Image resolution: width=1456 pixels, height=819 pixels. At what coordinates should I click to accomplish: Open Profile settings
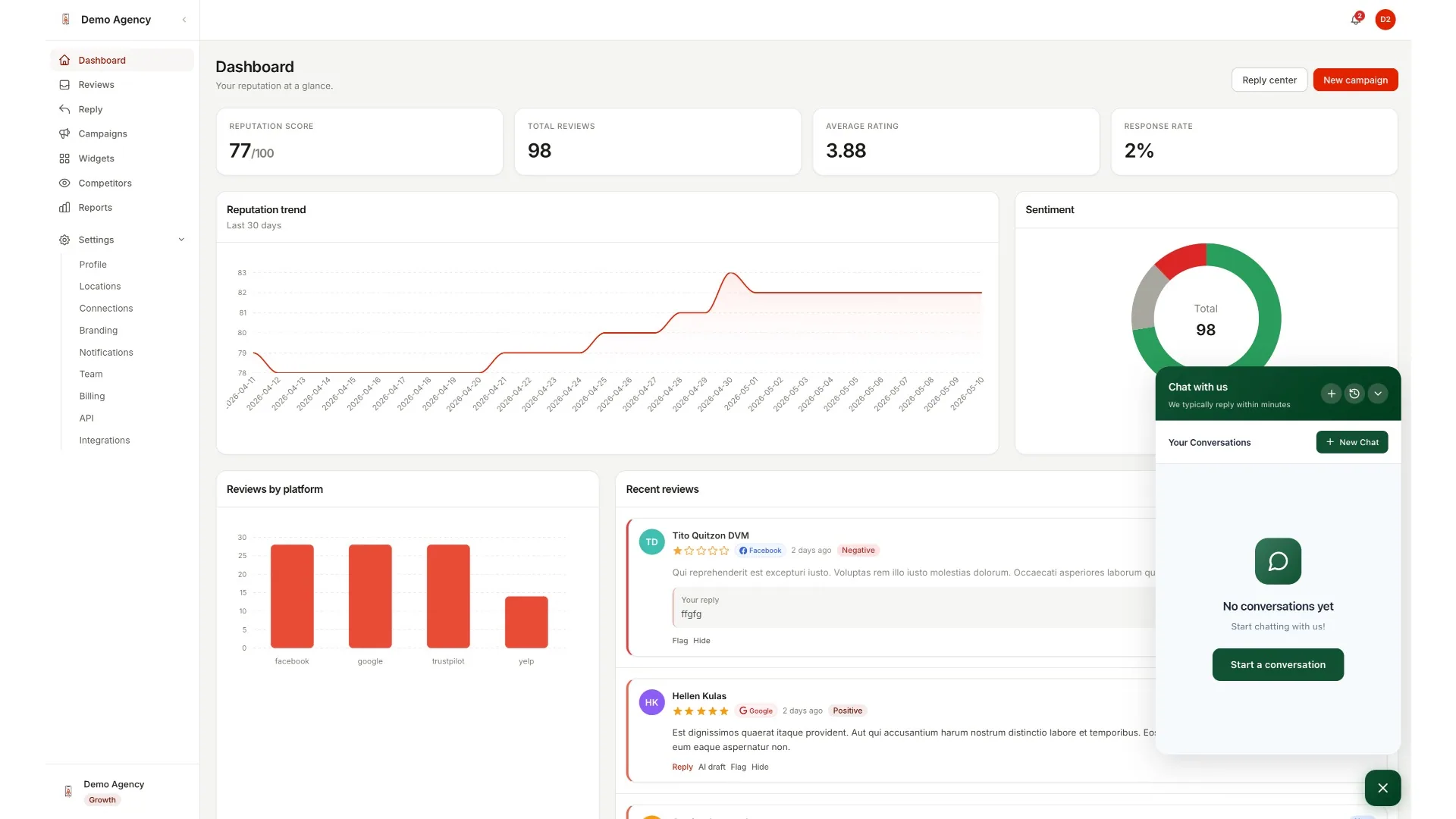(93, 265)
